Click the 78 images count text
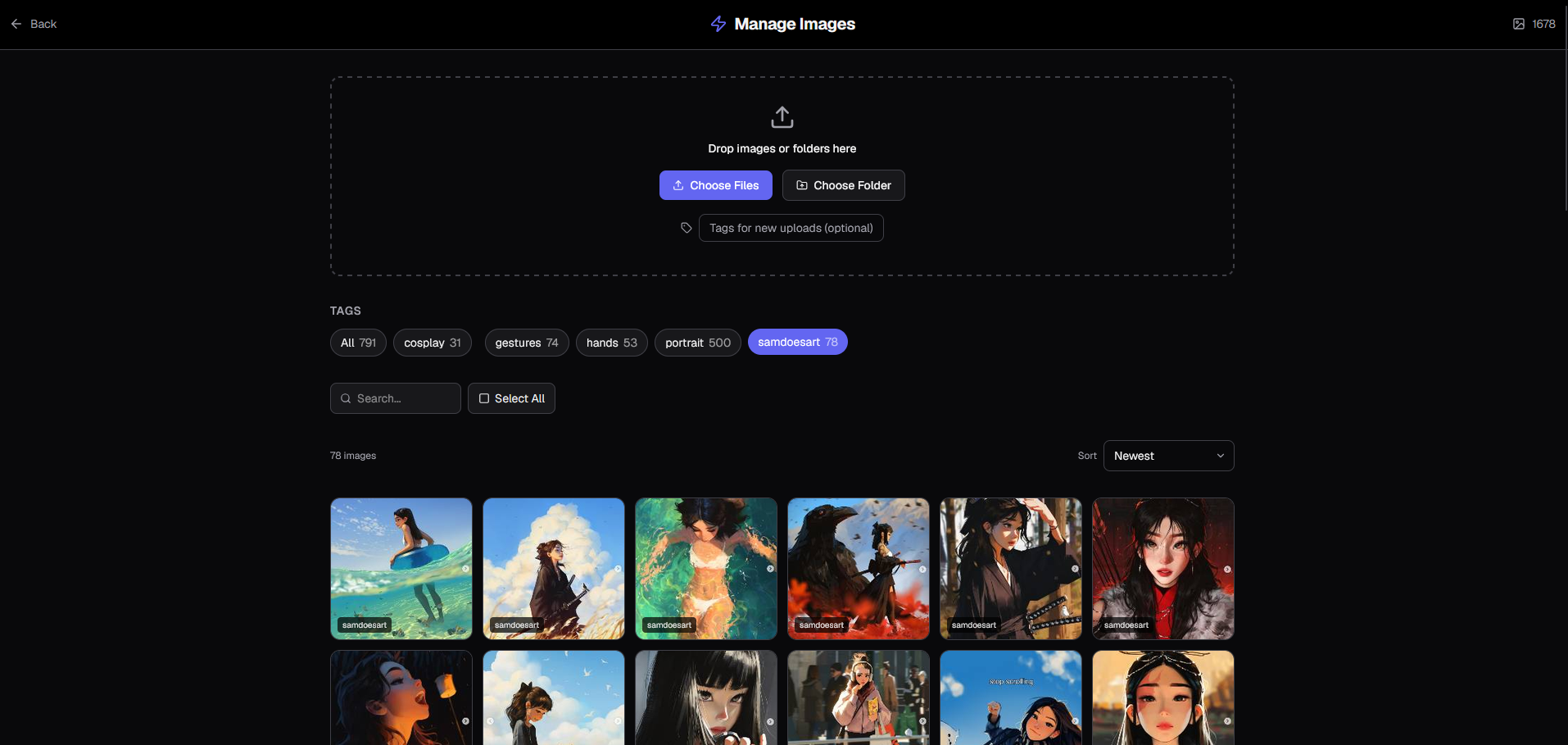This screenshot has width=1568, height=745. click(x=353, y=456)
